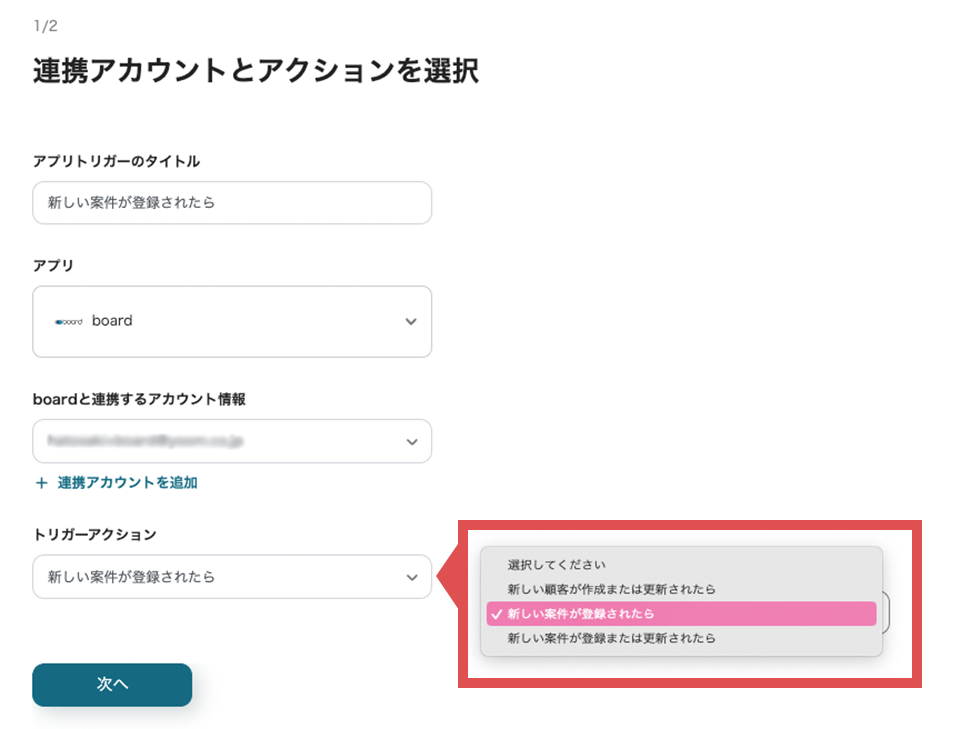Image resolution: width=964 pixels, height=729 pixels.
Task: Click the plus icon beside 連携アカウントを追加
Action: click(x=42, y=483)
